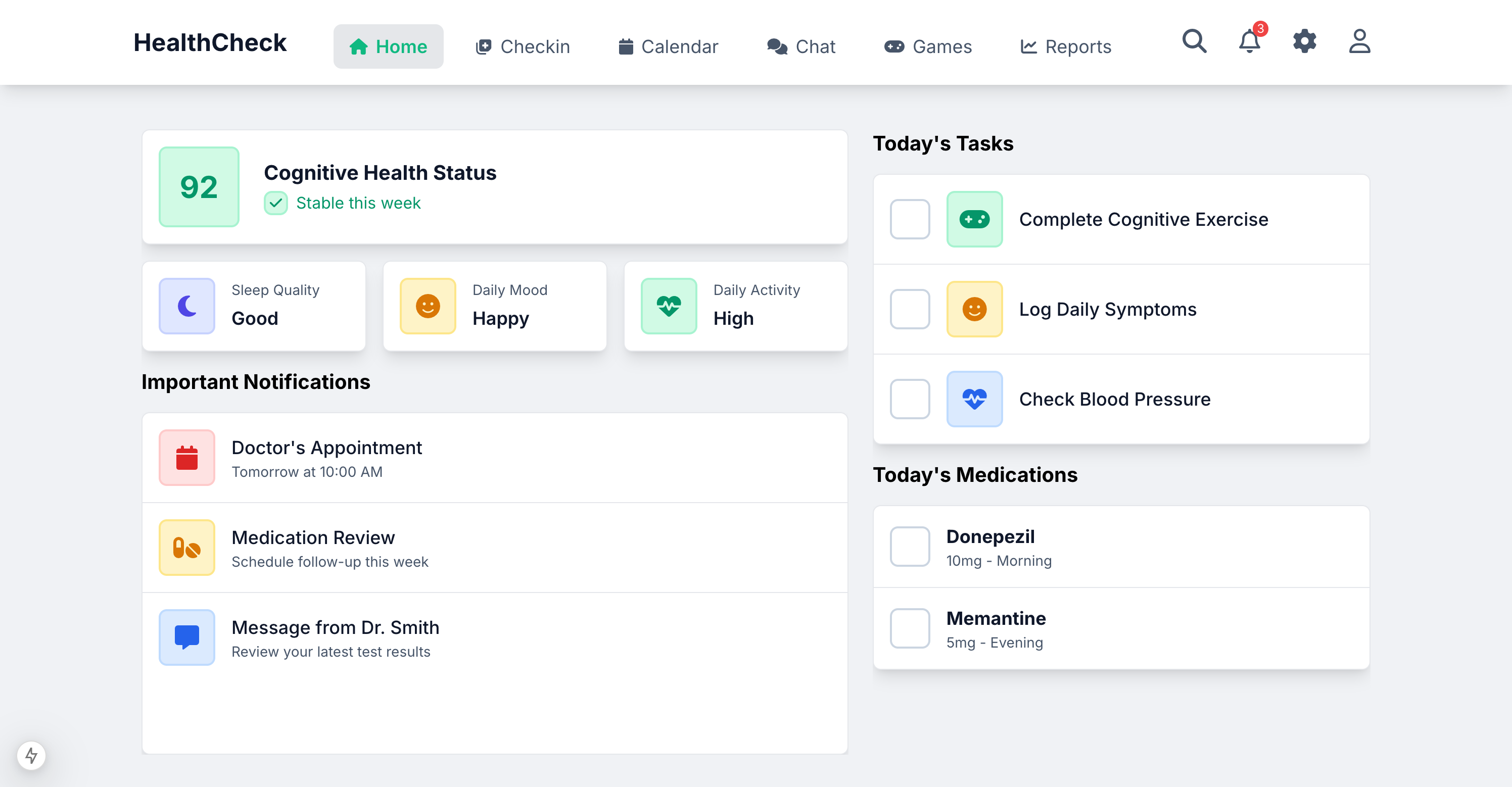The width and height of the screenshot is (1512, 787).
Task: Click the moon Sleep Quality icon
Action: click(186, 306)
